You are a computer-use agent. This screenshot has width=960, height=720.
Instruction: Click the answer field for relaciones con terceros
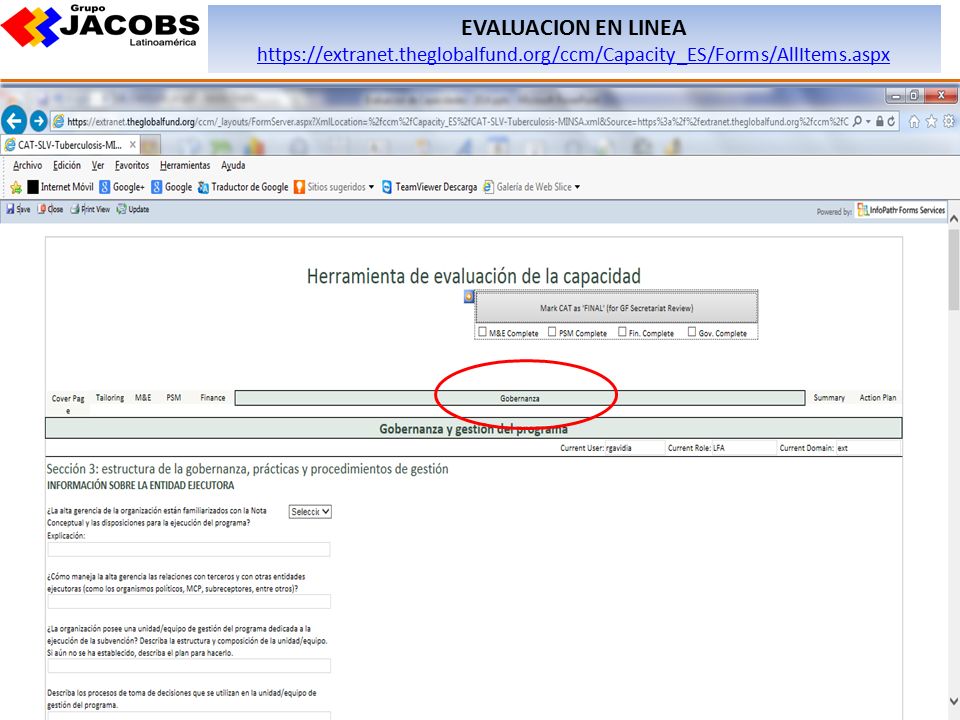(189, 601)
